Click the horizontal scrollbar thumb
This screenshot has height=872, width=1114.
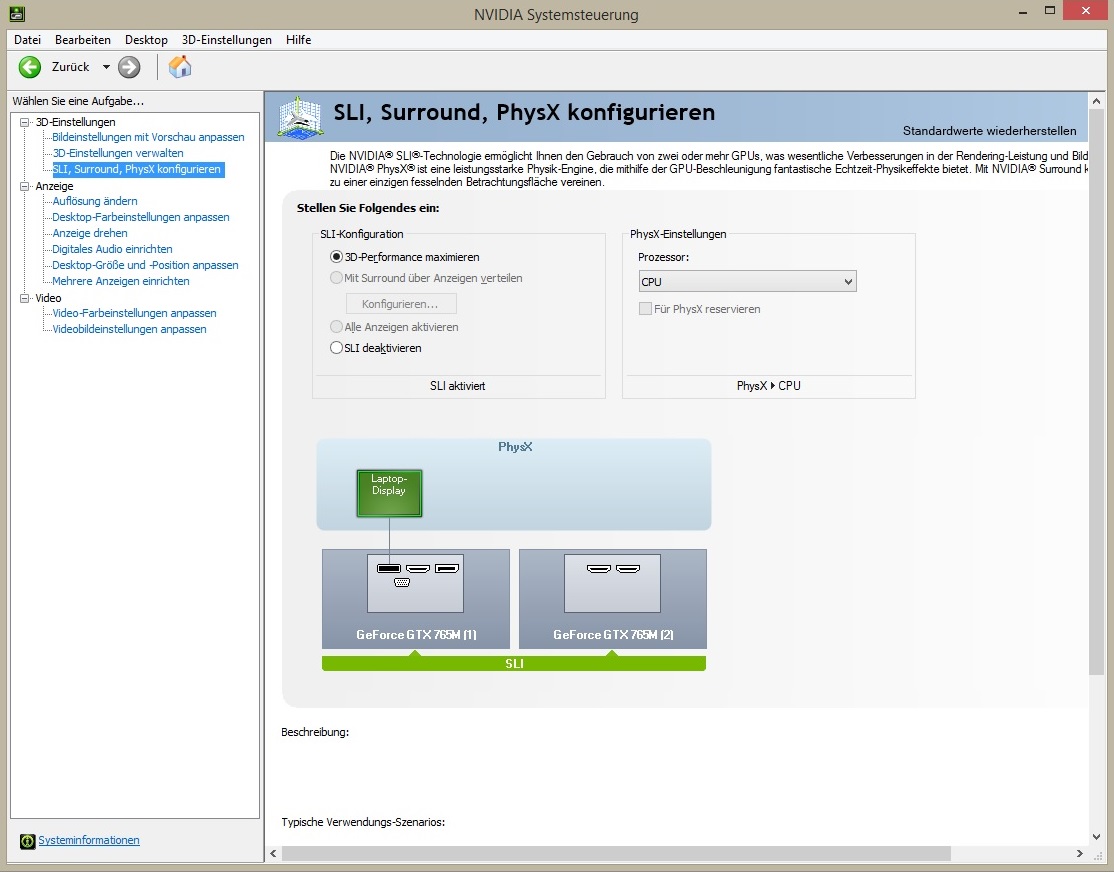click(x=616, y=853)
